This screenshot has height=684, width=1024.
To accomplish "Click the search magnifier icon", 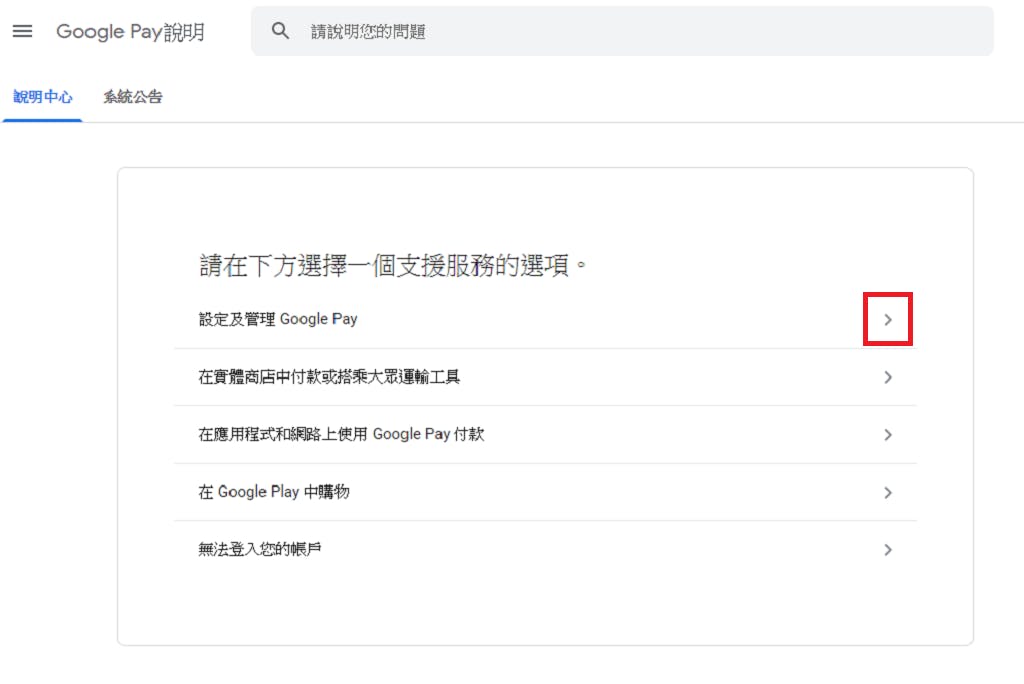I will (x=280, y=31).
